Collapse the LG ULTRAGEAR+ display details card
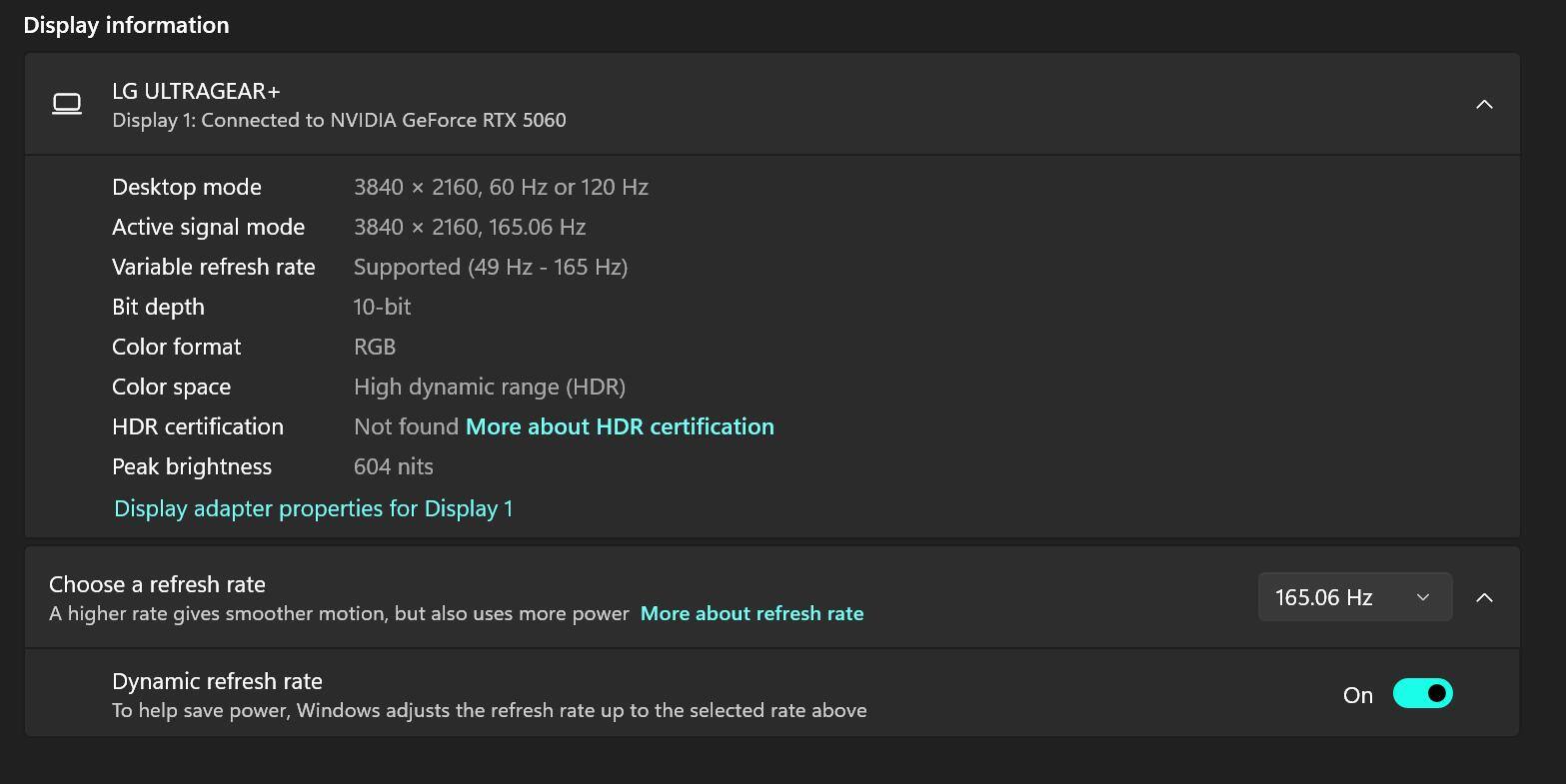The width and height of the screenshot is (1566, 784). [x=1484, y=104]
